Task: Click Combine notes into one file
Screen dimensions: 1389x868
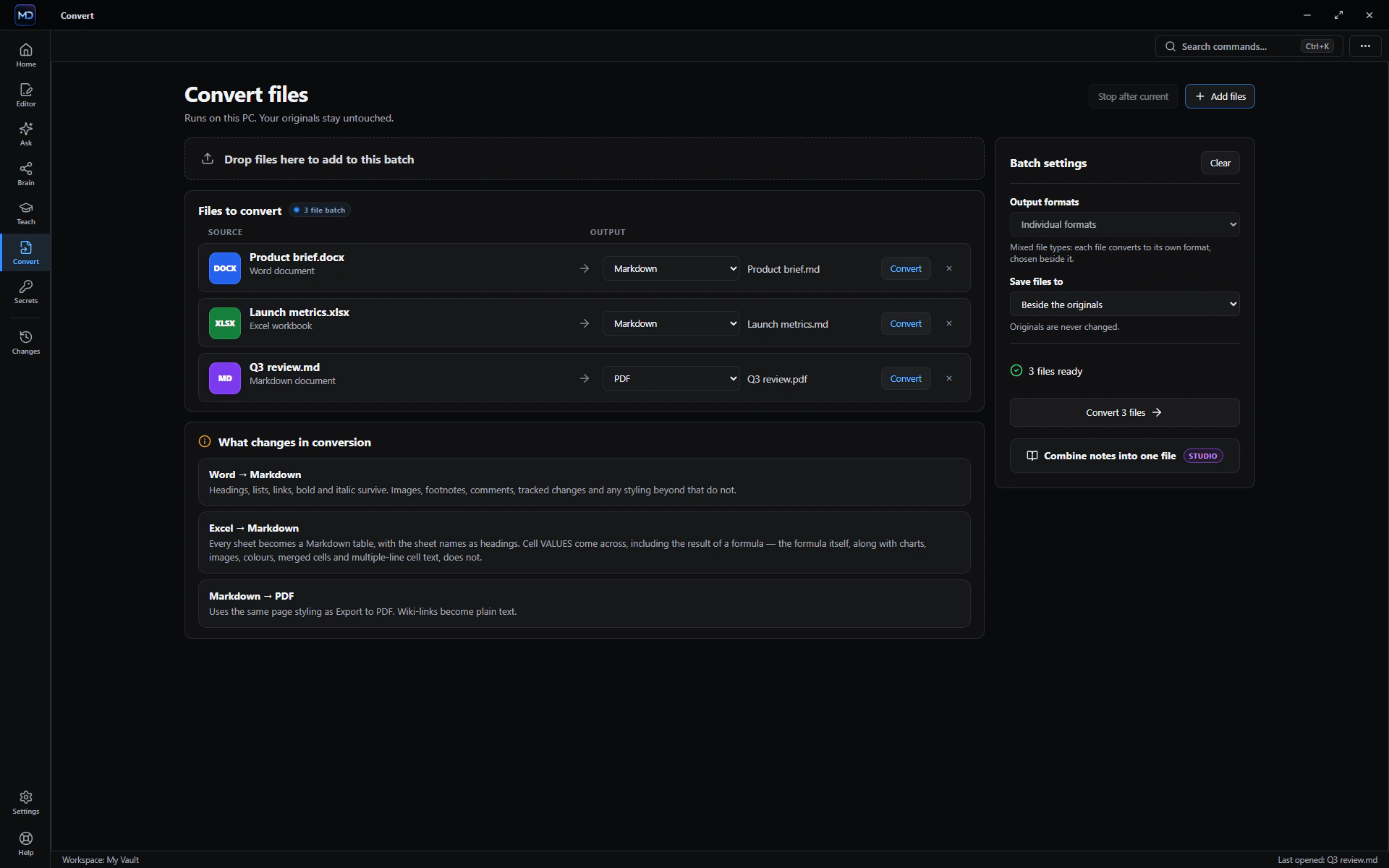Action: (x=1124, y=456)
